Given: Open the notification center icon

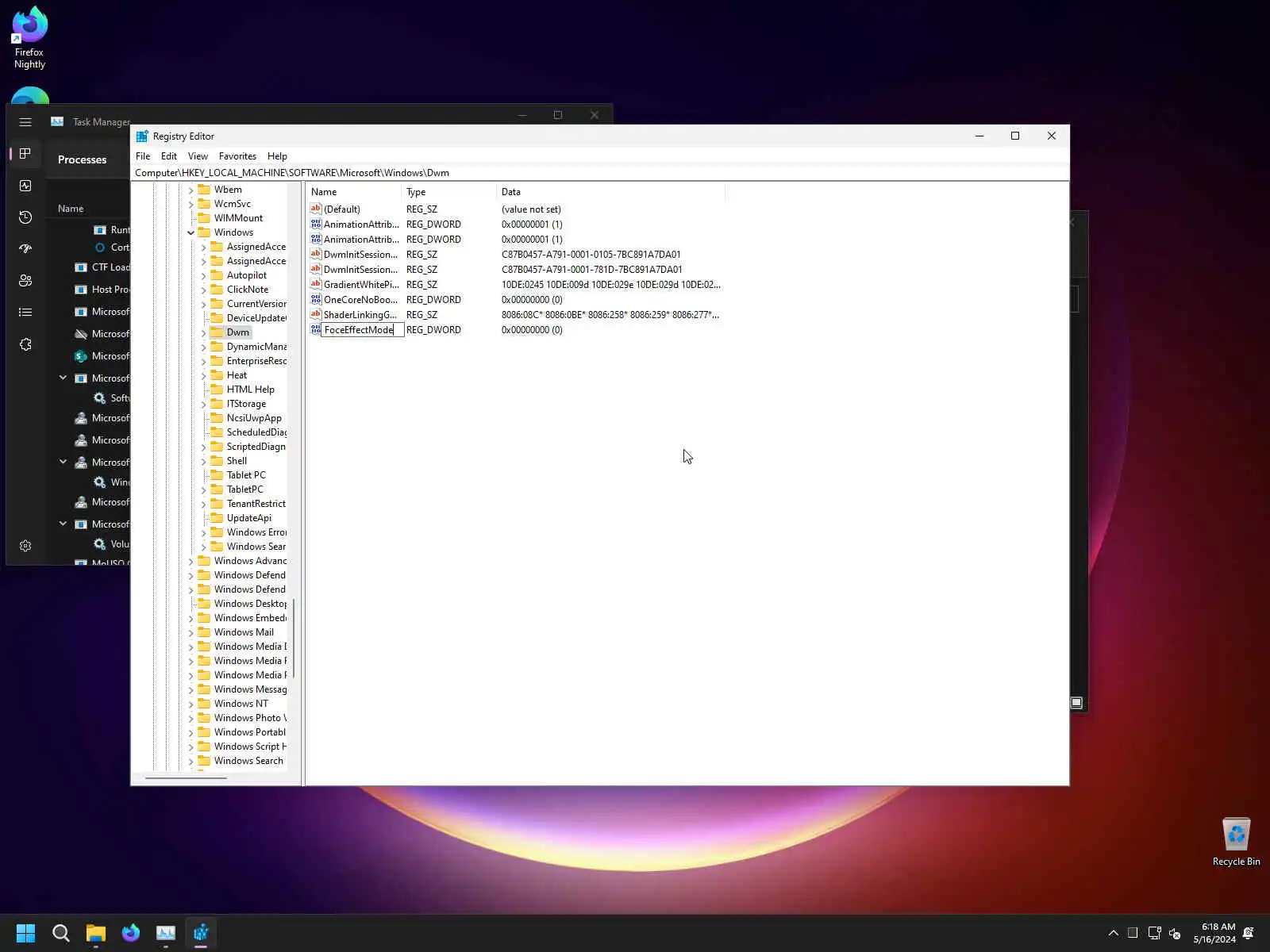Looking at the screenshot, I should [x=1249, y=933].
